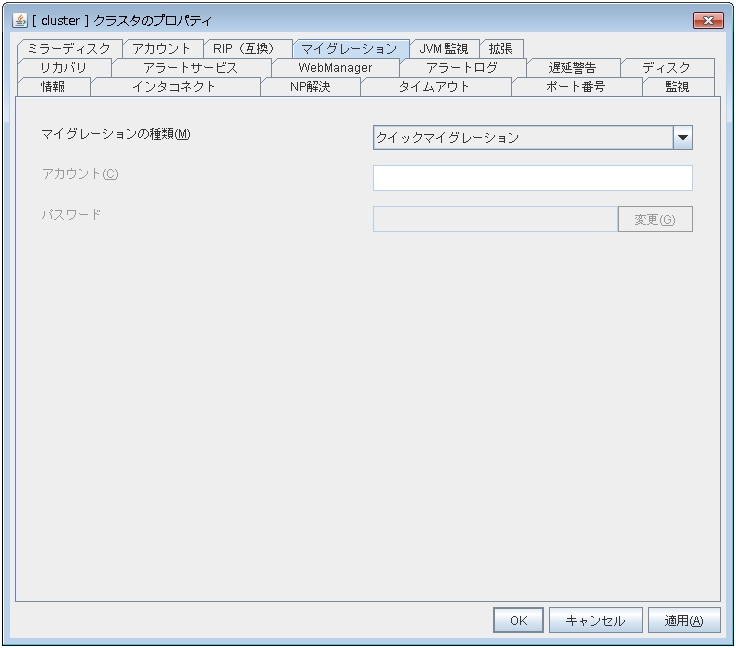The width and height of the screenshot is (736, 648).
Task: Switch to the ミラーディスク tab
Action: [69, 49]
